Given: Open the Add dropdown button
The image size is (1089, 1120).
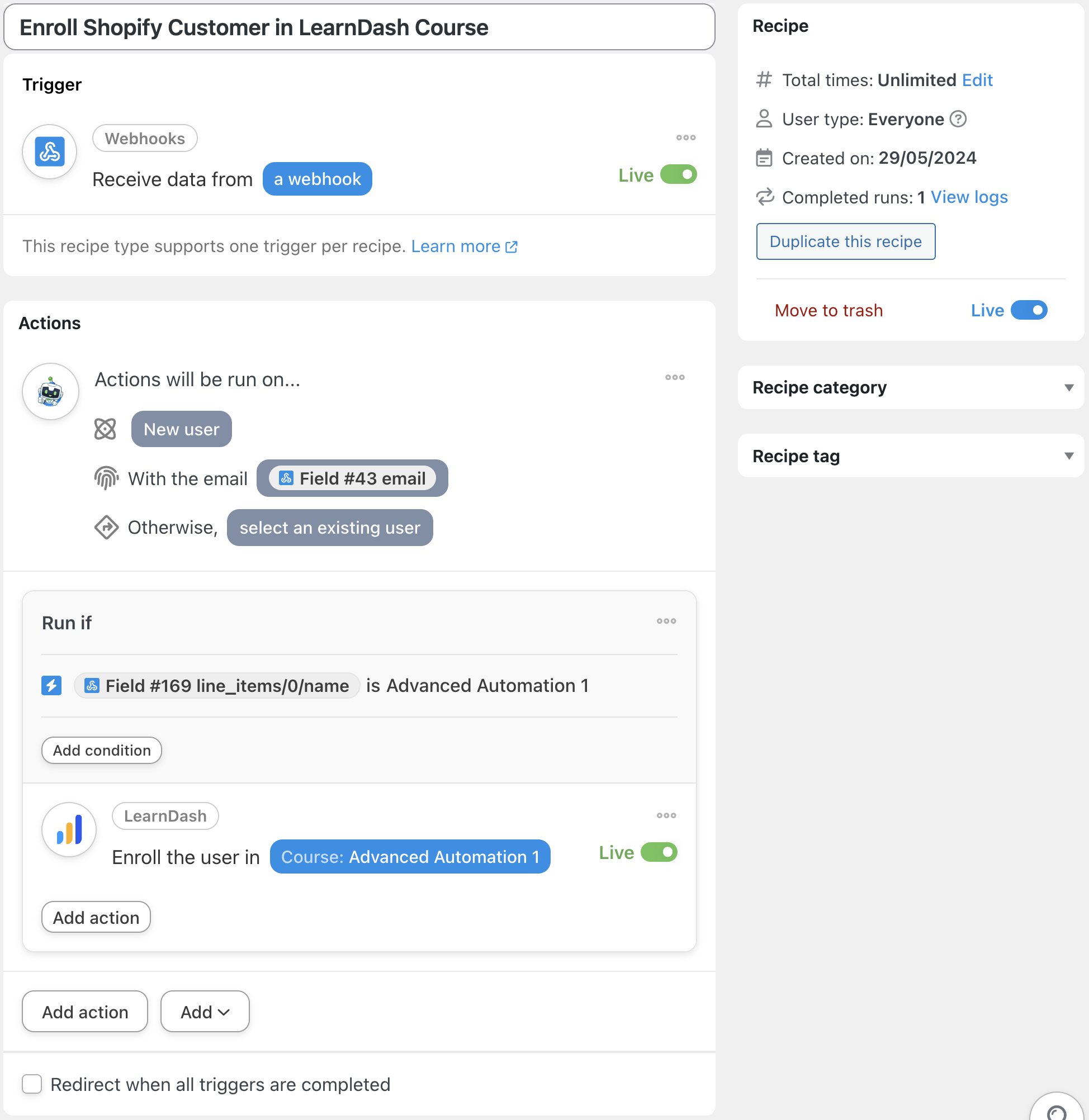Looking at the screenshot, I should tap(205, 1012).
